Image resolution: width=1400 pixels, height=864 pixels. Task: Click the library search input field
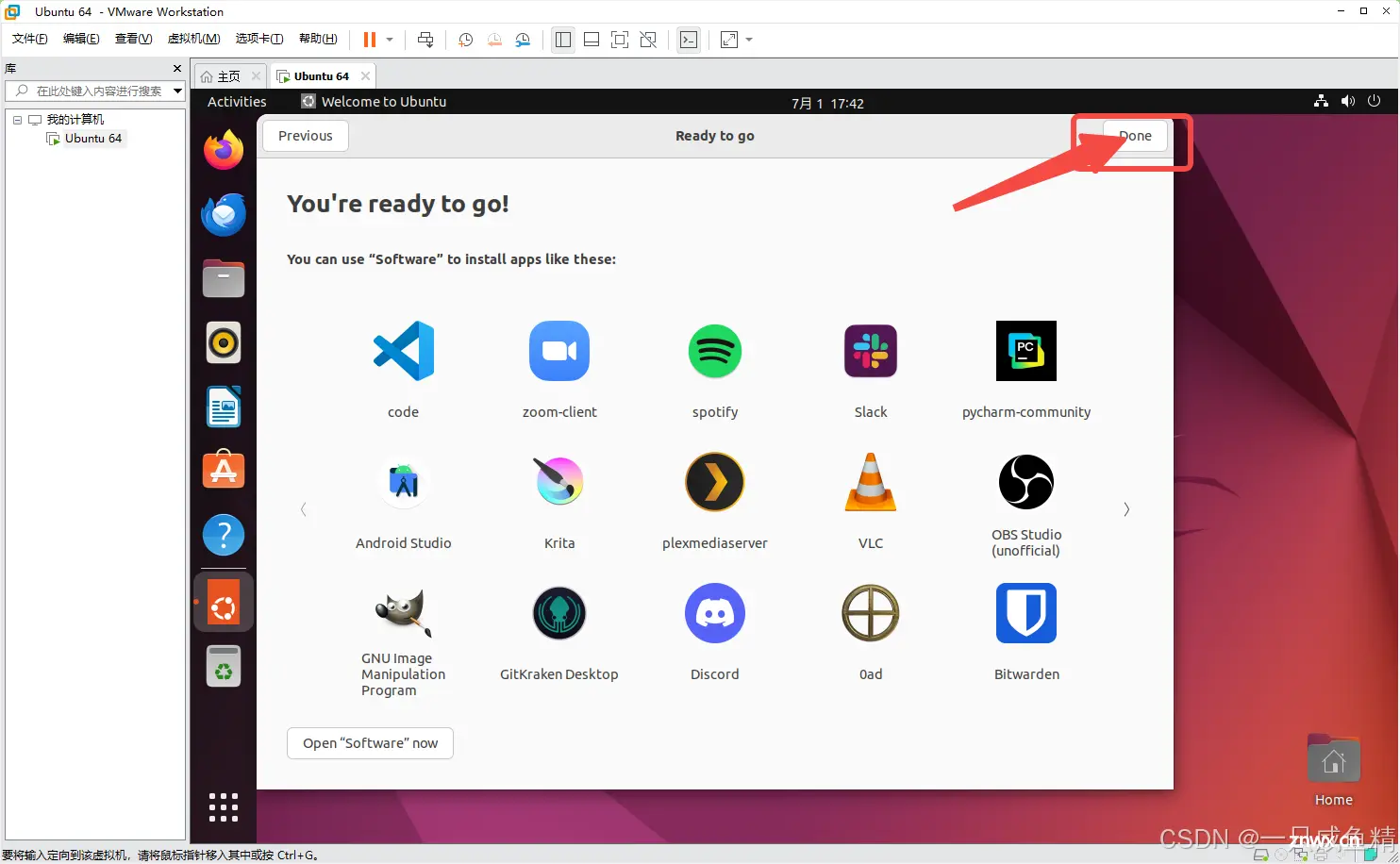pos(94,91)
